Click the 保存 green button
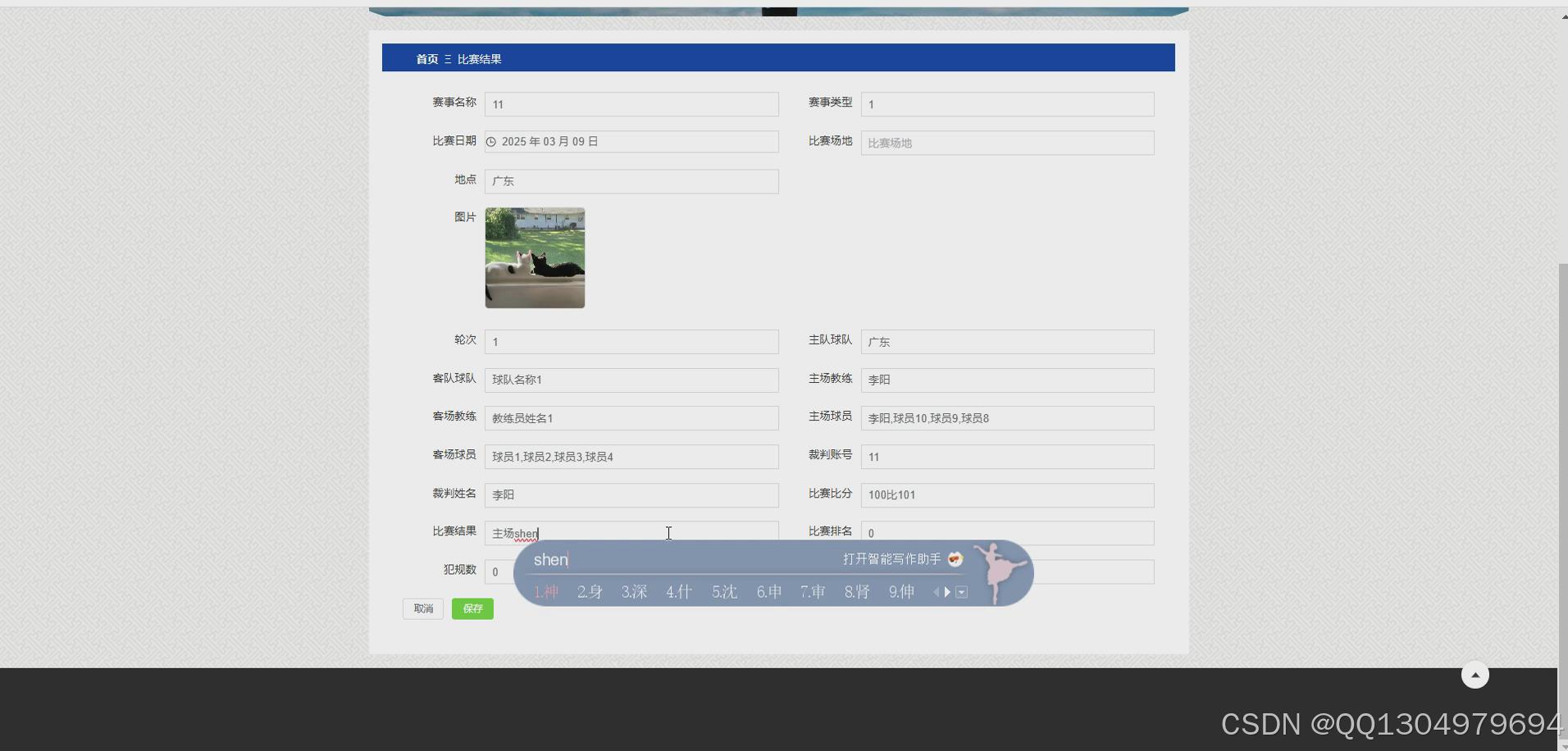1568x751 pixels. coord(472,608)
